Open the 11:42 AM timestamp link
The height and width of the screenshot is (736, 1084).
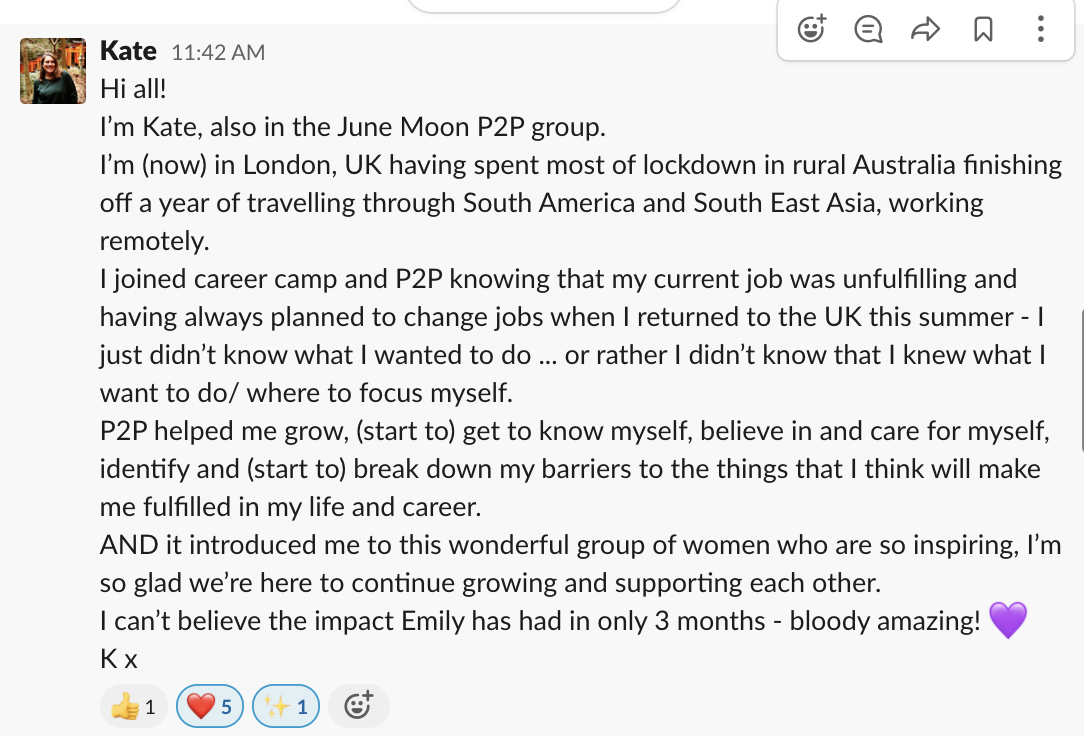[x=218, y=52]
